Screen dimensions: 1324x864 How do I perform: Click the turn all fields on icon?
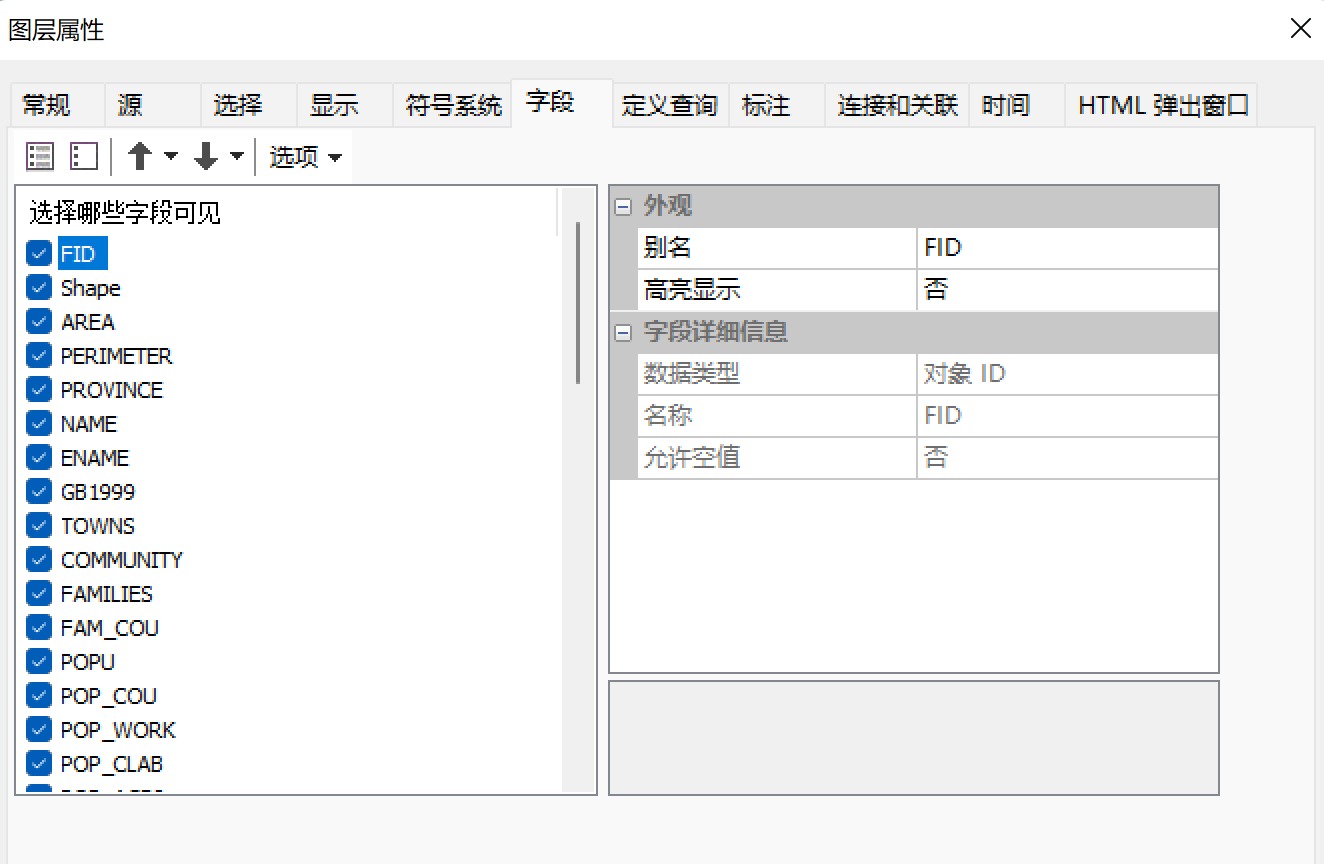pyautogui.click(x=39, y=156)
